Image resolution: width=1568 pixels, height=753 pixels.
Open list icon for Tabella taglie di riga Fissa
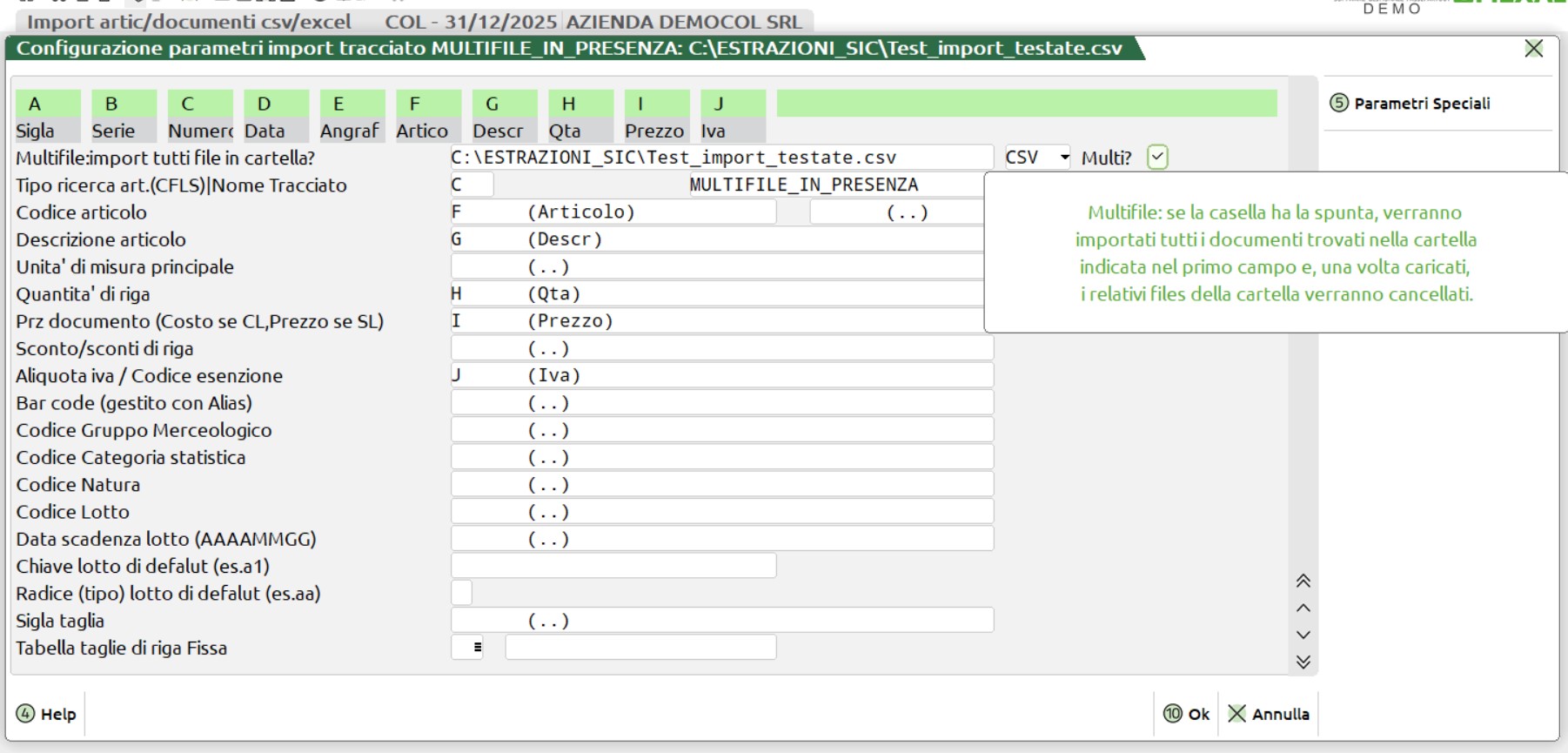click(476, 648)
